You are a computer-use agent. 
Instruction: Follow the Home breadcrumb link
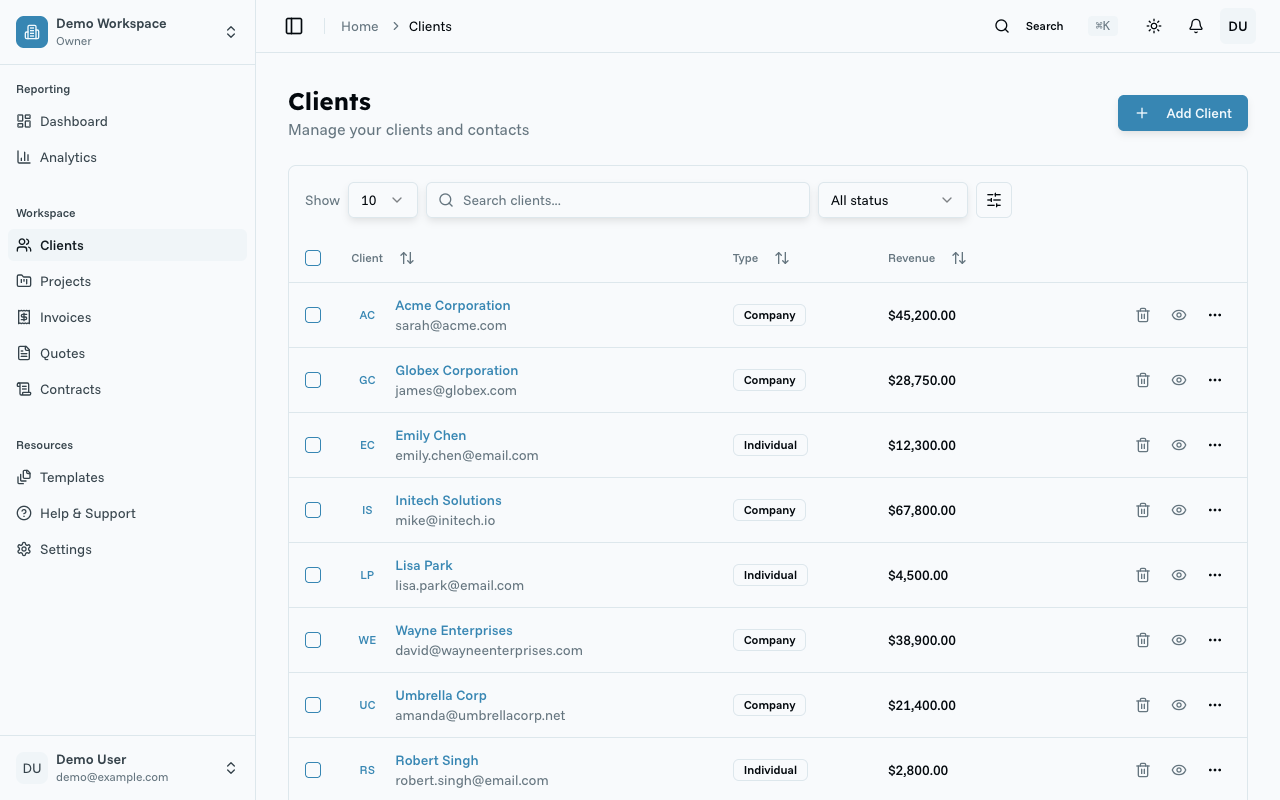coord(360,26)
